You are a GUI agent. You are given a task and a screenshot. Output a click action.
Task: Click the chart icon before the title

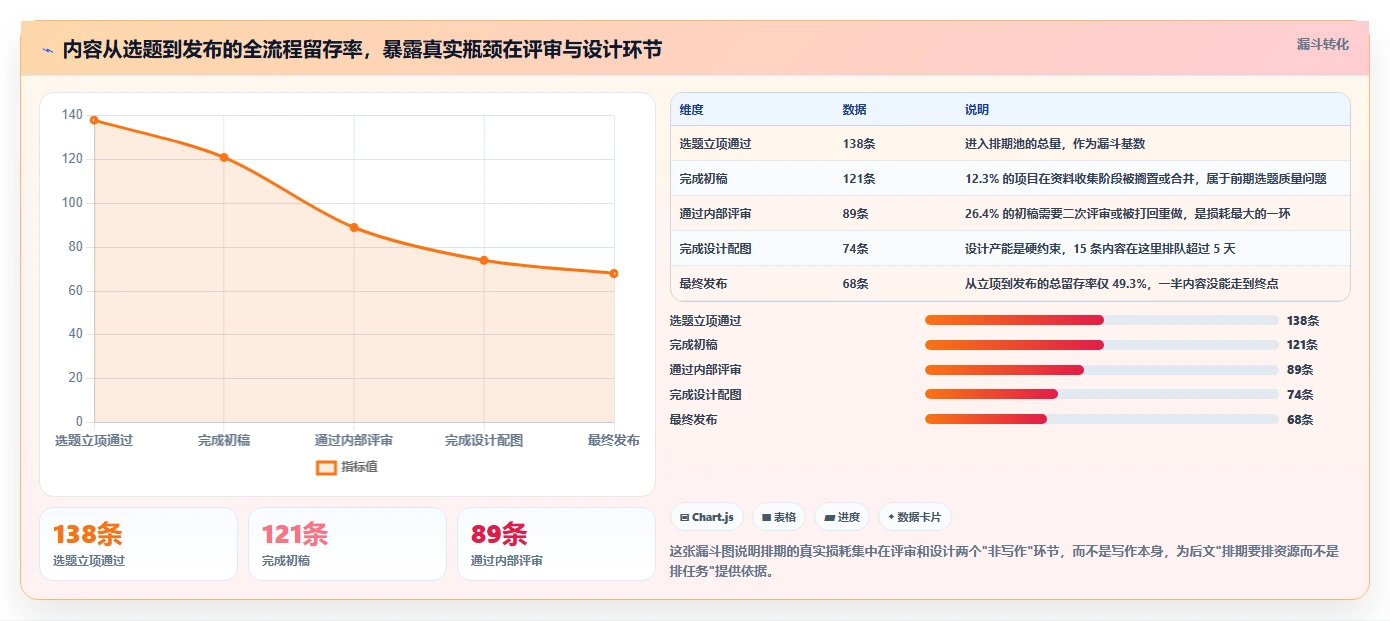[x=46, y=50]
